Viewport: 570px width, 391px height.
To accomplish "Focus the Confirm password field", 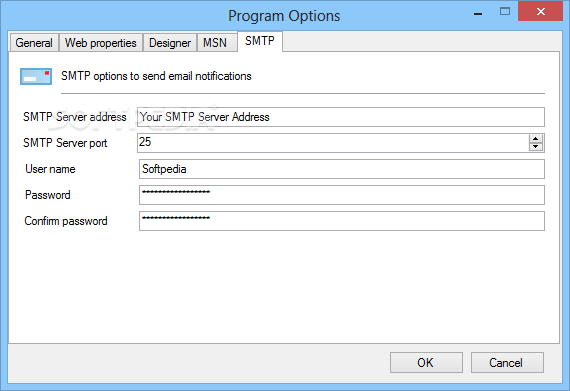I will point(342,221).
